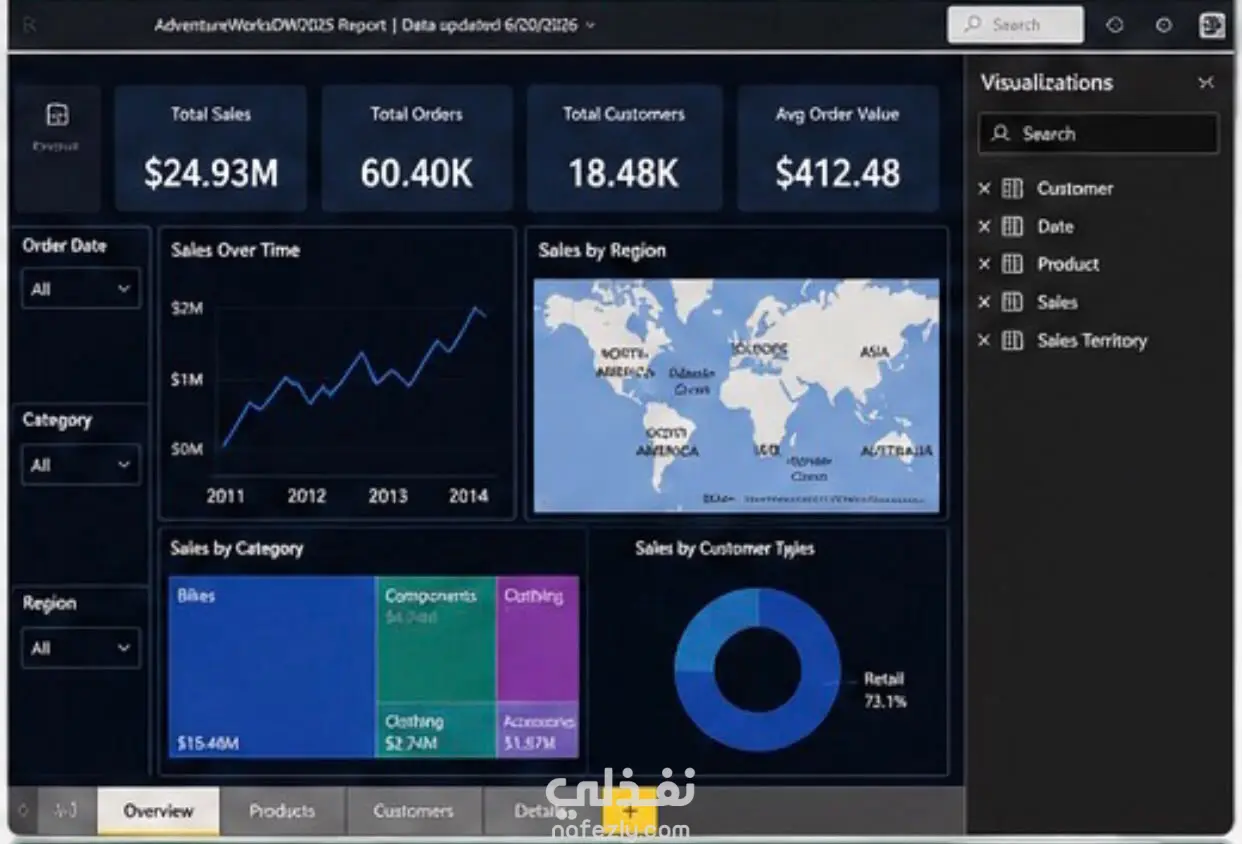
Task: Click the ASIA label on the map
Action: point(874,352)
